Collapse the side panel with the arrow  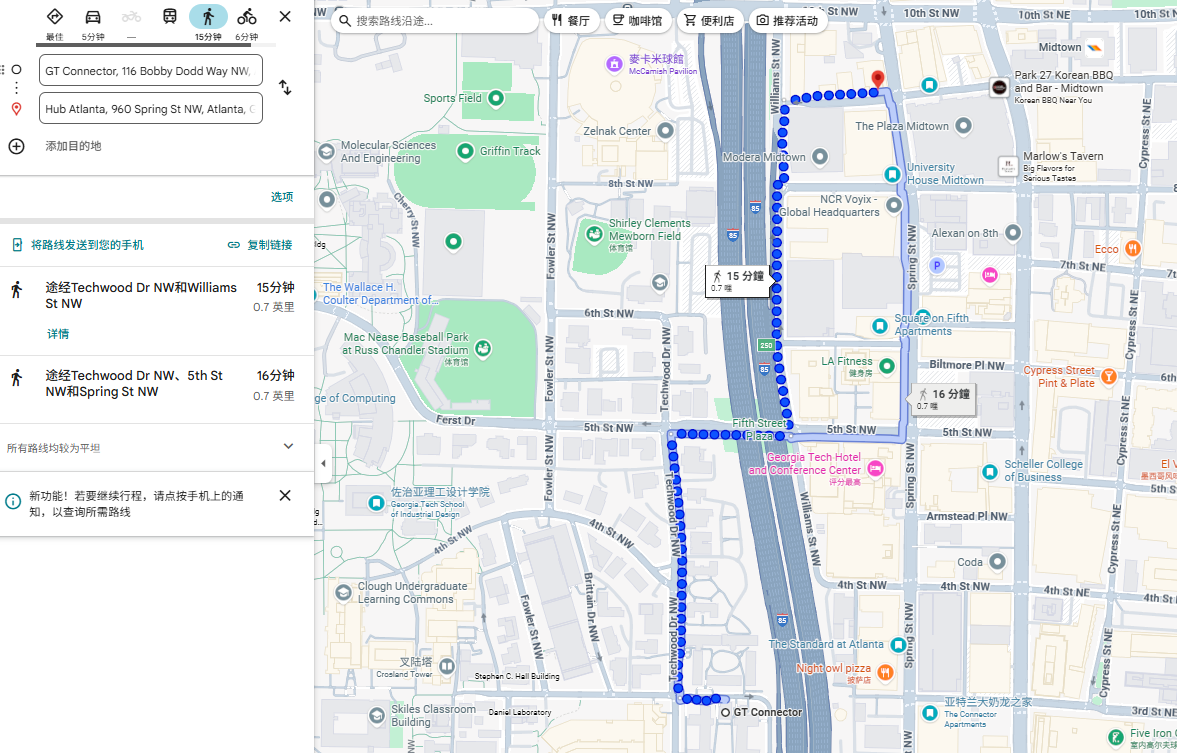[323, 464]
